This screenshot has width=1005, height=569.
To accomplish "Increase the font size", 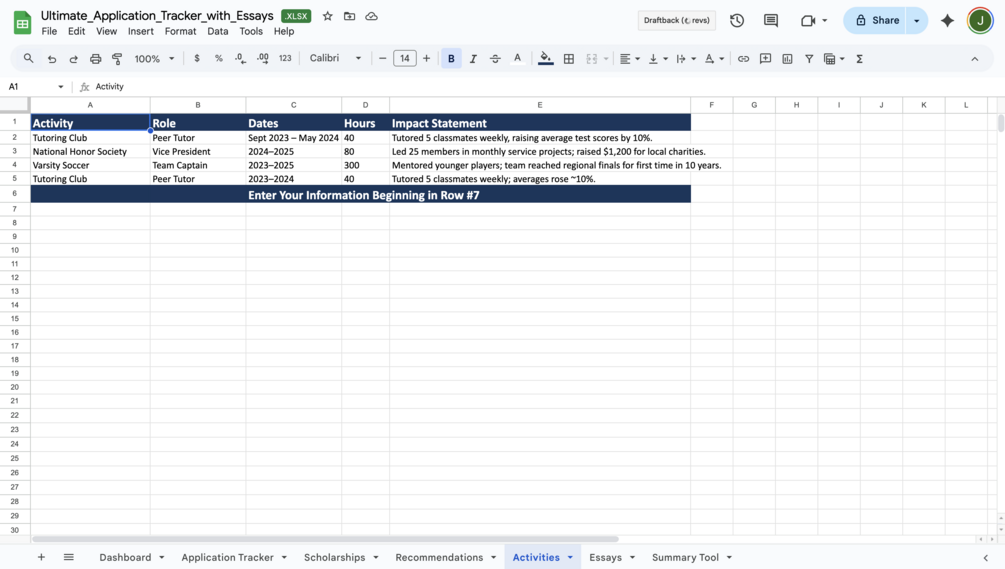I will (x=426, y=58).
